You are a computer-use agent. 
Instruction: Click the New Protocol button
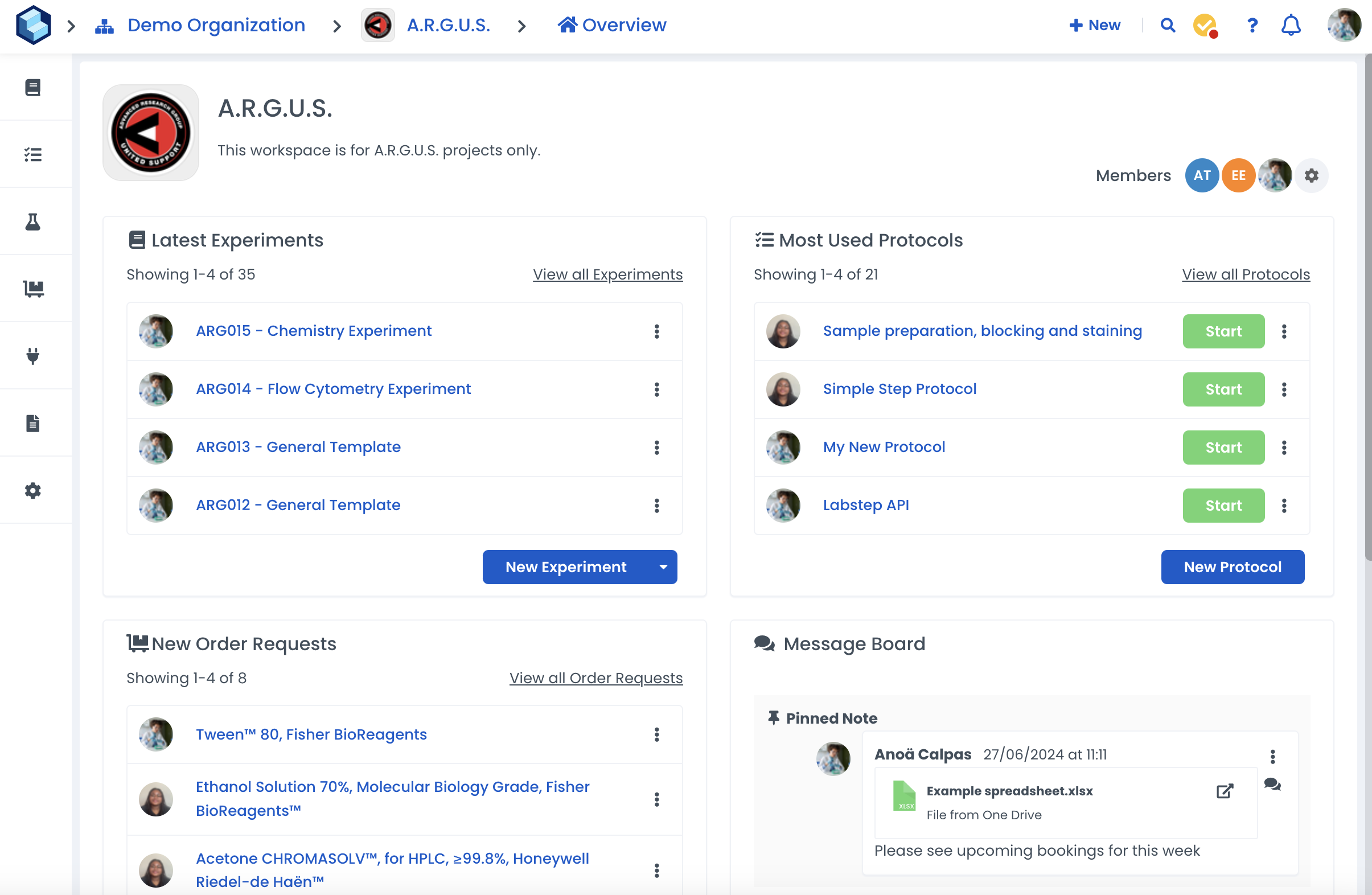coord(1232,567)
